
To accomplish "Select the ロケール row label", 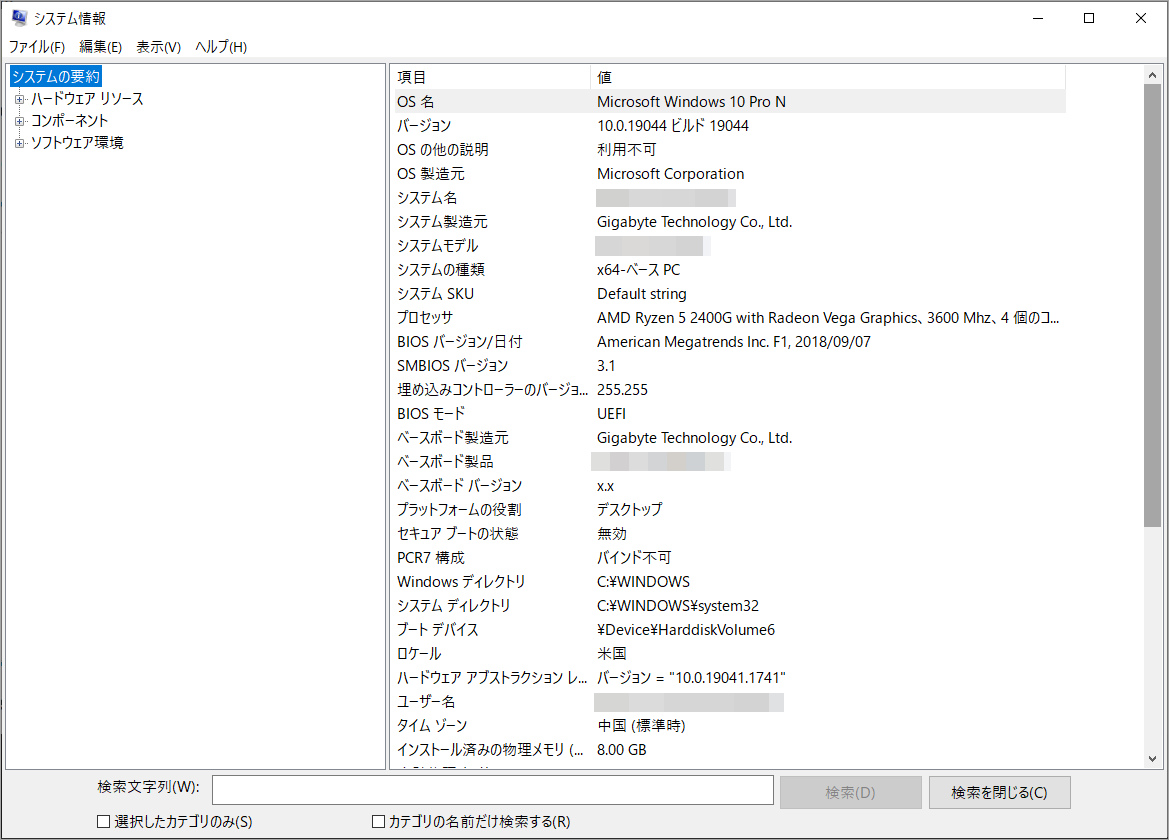I will click(x=419, y=654).
